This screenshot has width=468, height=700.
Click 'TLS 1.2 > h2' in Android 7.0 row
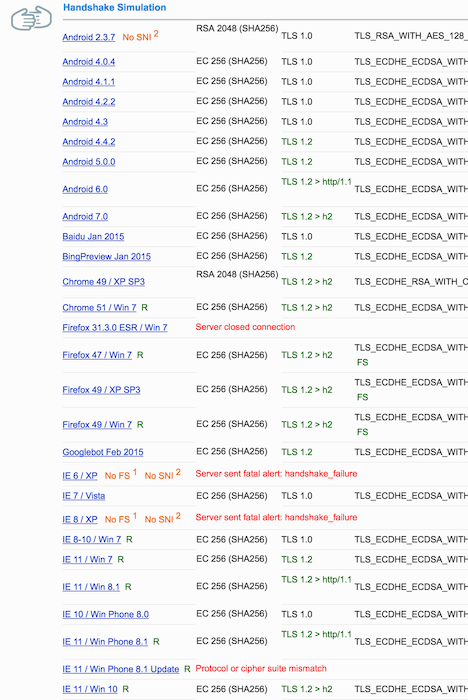pyautogui.click(x=307, y=217)
